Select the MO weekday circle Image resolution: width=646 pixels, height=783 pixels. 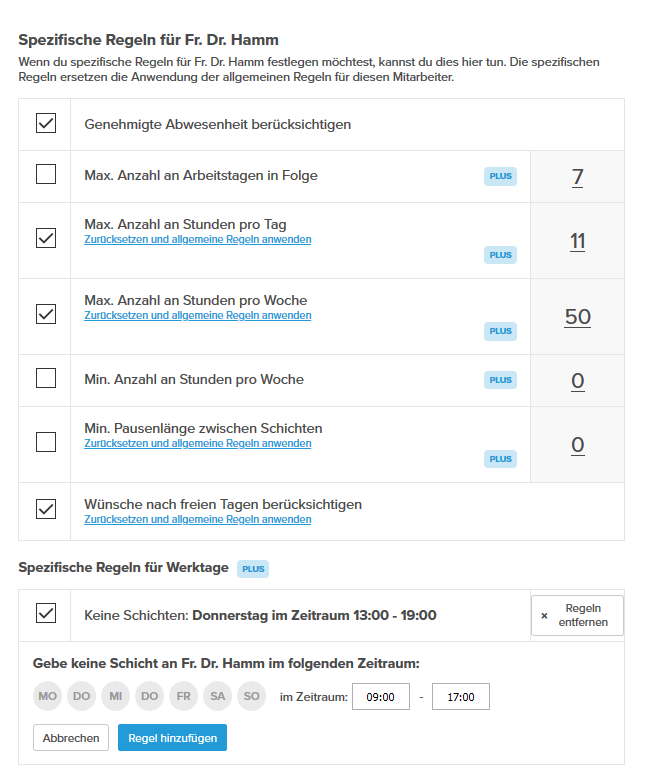point(48,696)
